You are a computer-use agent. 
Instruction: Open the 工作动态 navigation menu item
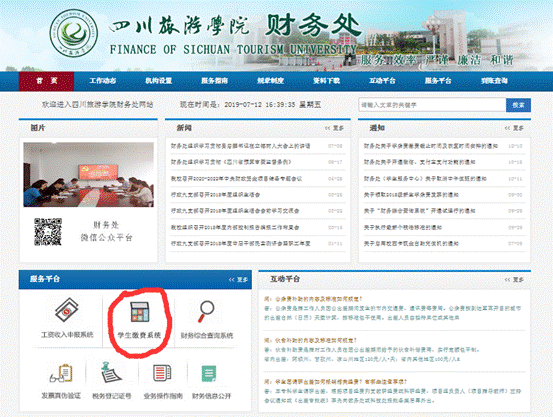coord(102,81)
